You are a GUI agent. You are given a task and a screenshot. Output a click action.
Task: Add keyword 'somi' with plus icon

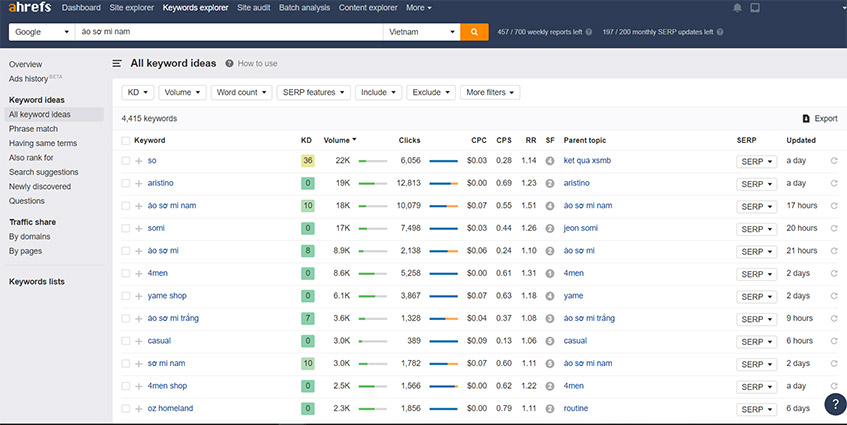pos(139,228)
